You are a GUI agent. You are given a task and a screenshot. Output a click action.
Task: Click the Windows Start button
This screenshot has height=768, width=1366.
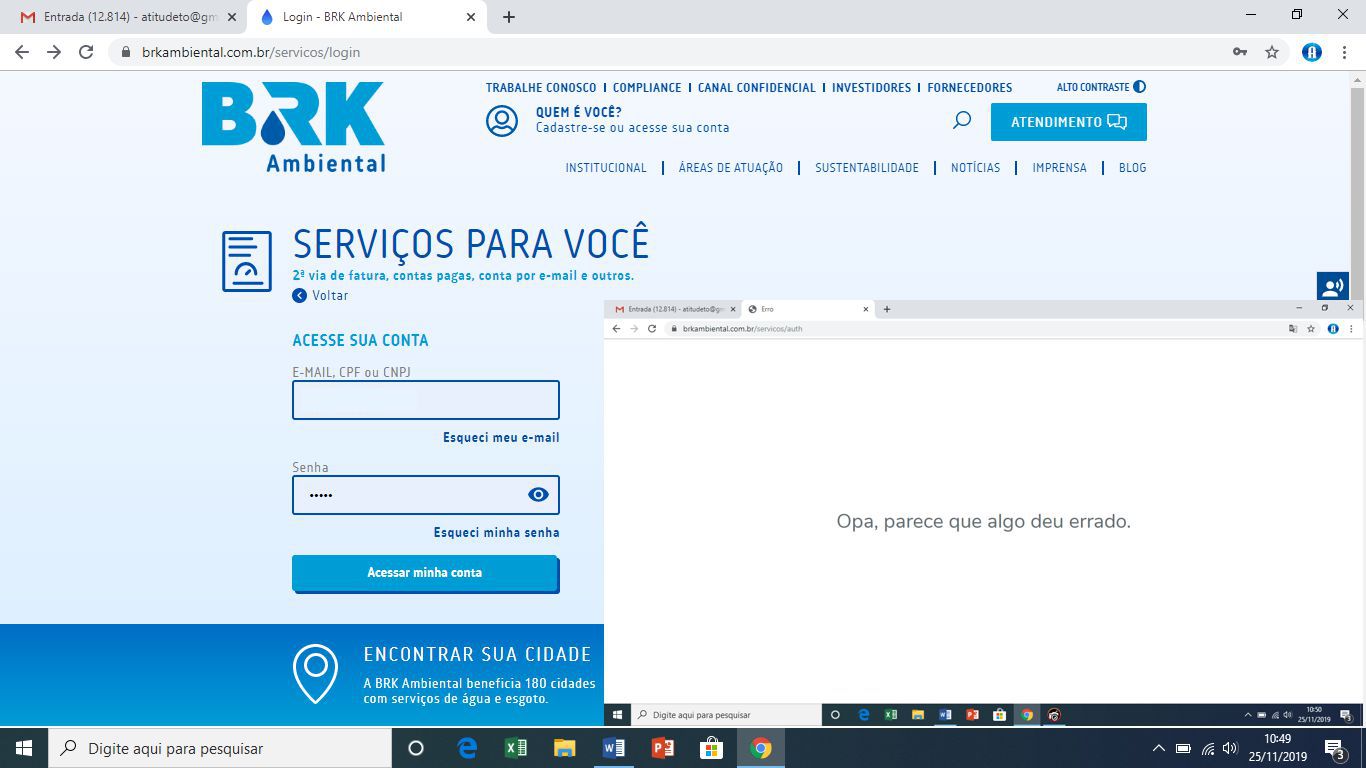pos(23,748)
